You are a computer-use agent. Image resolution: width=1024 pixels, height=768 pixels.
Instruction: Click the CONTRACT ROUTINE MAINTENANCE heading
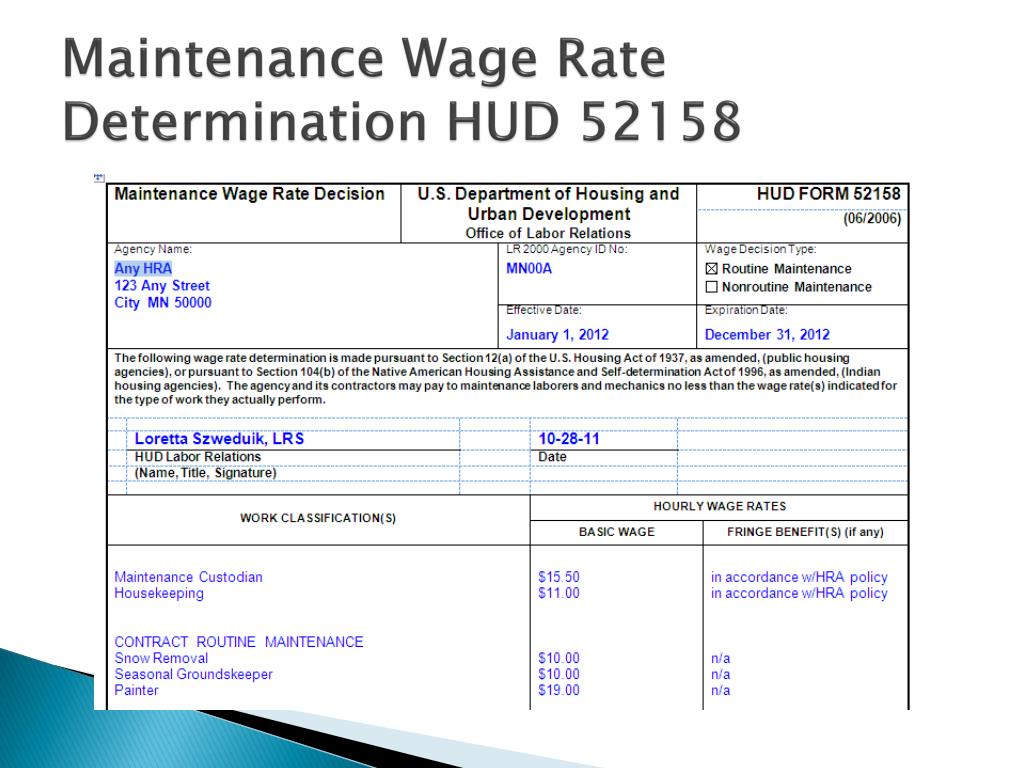tap(238, 642)
